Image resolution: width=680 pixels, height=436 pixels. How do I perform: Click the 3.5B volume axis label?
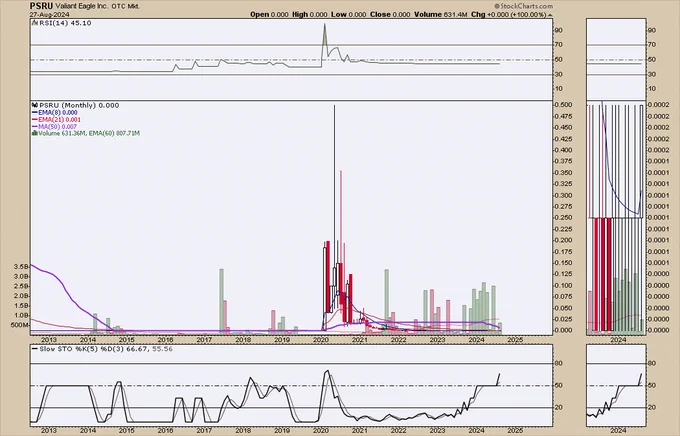pos(22,266)
